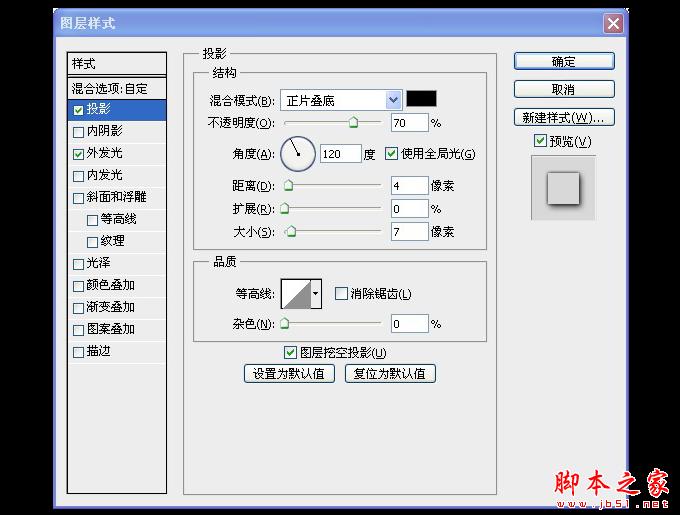Screen dimensions: 680x515
Task: Enable the 颜色叠加 color overlay checkbox
Action: point(78,286)
